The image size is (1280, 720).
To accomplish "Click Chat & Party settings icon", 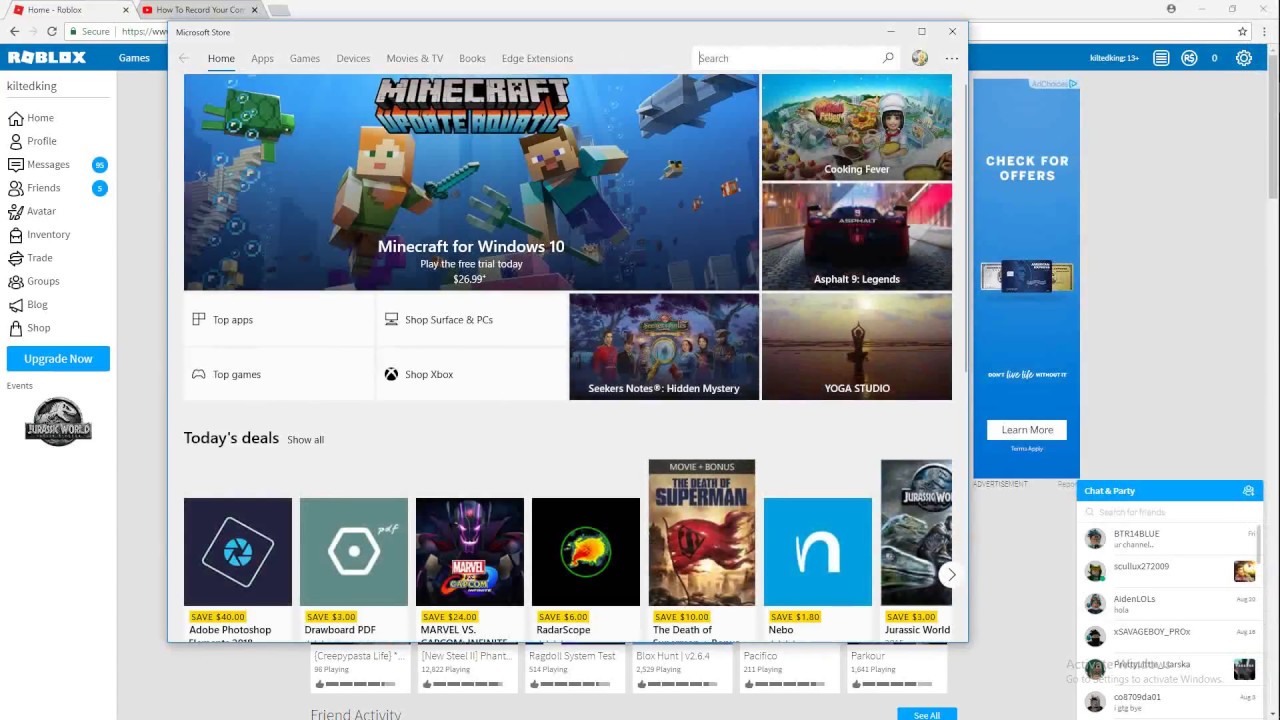I will (x=1248, y=491).
